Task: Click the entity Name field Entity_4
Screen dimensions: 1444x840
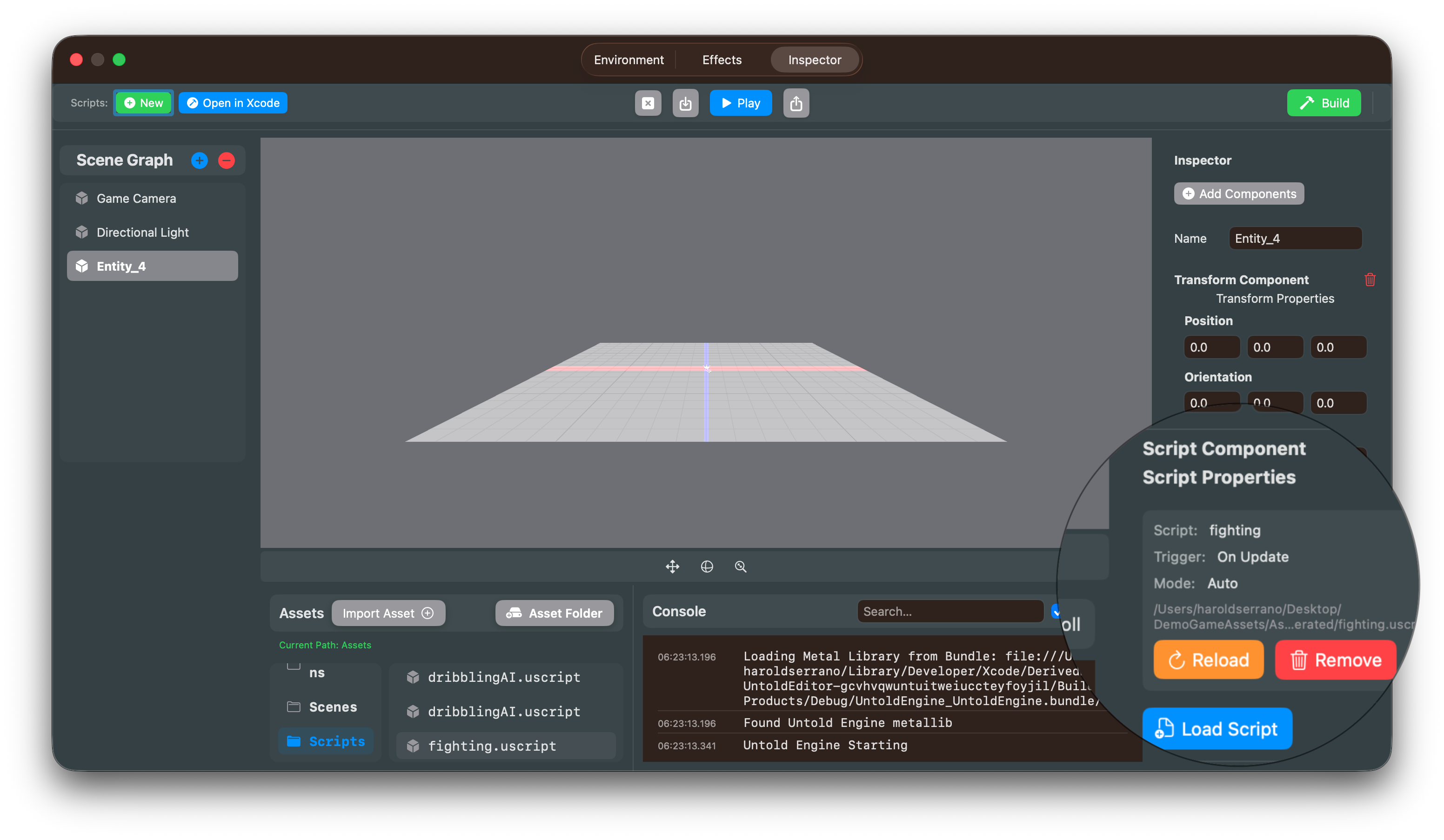Action: pyautogui.click(x=1295, y=238)
